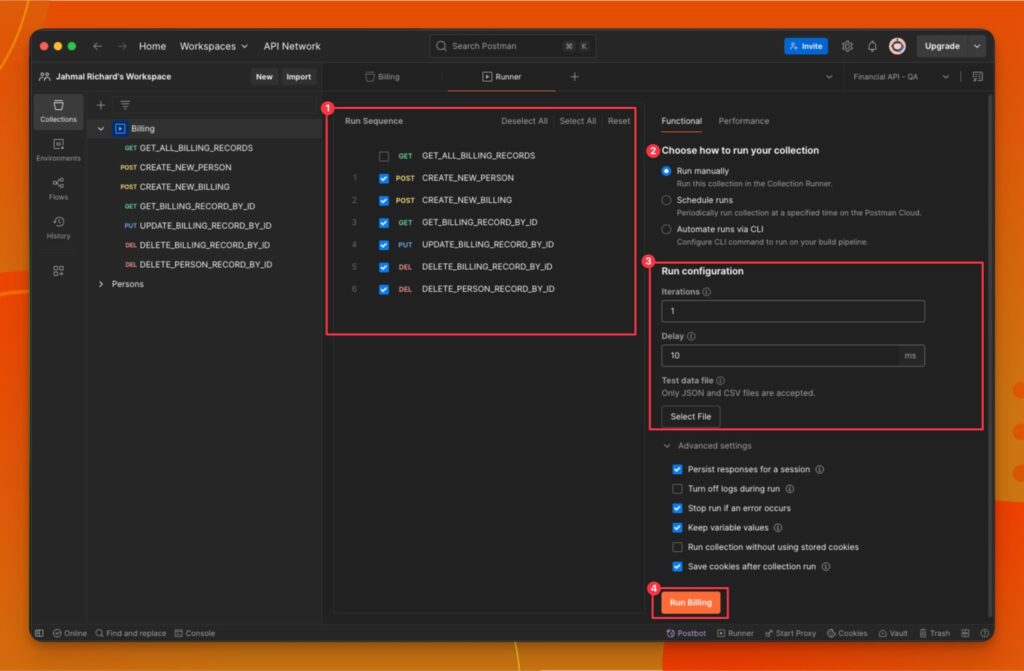Open the Workspaces dropdown
This screenshot has width=1024, height=671.
click(x=214, y=46)
